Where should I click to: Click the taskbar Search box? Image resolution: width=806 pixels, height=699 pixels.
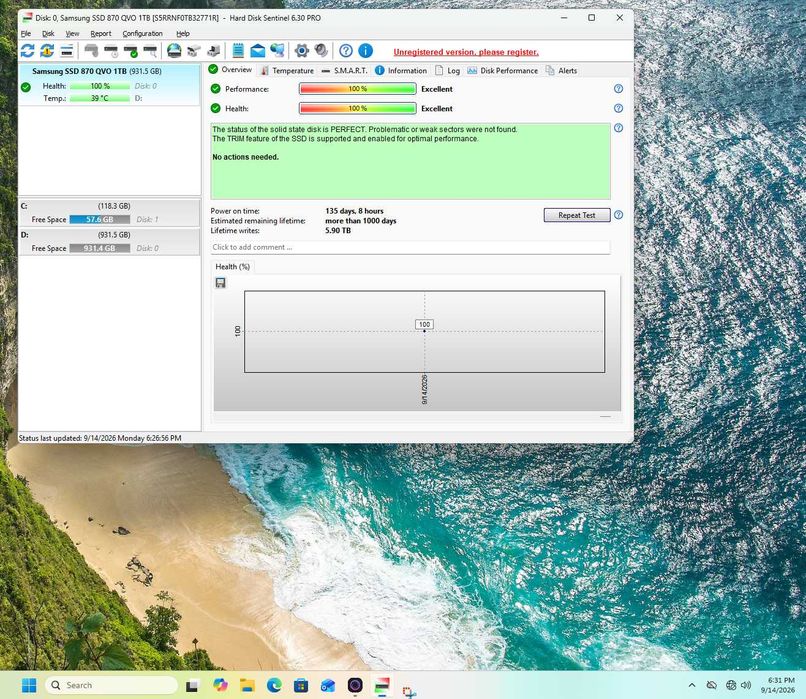click(112, 685)
